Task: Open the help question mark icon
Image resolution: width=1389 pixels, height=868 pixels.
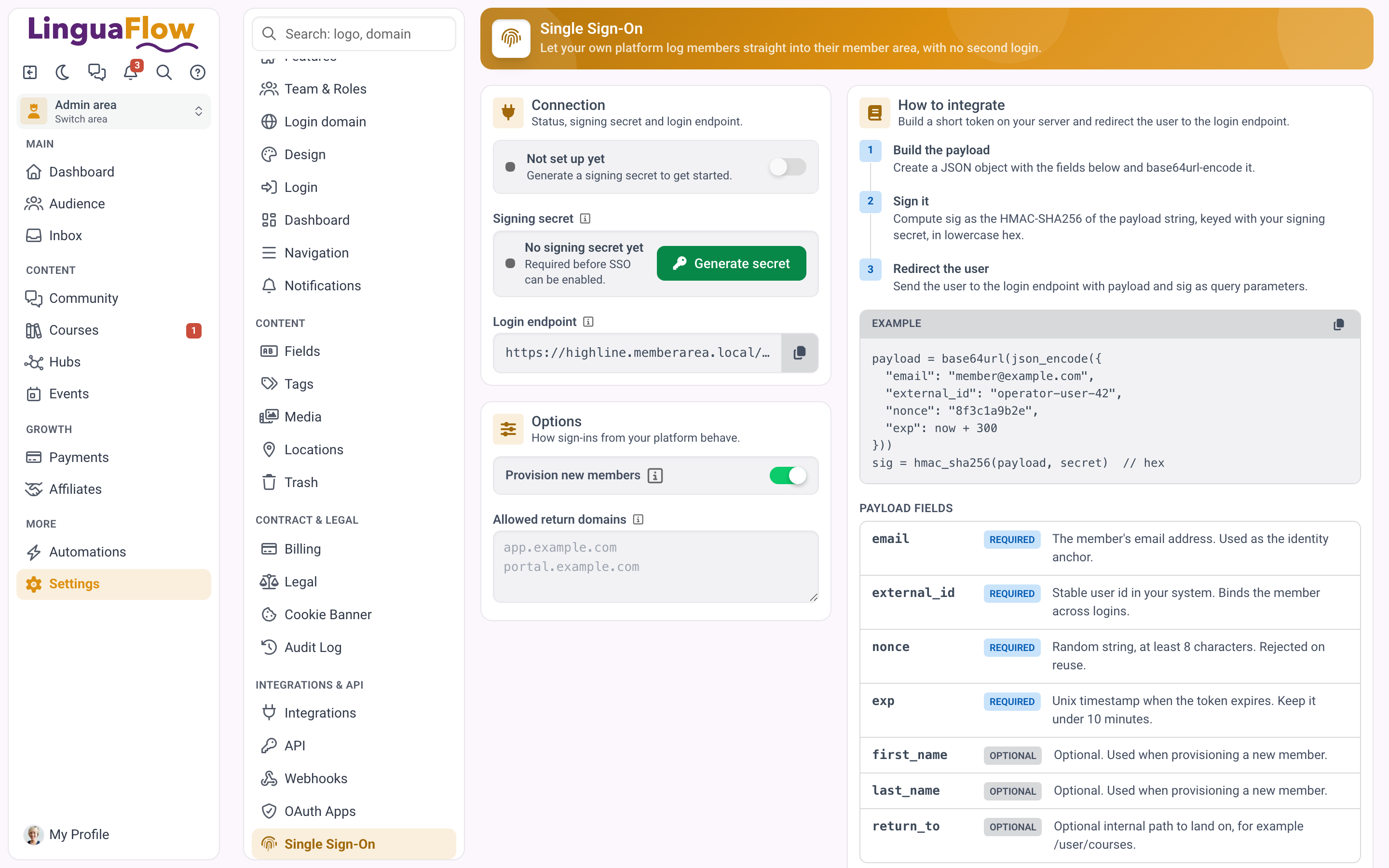Action: coord(198,72)
